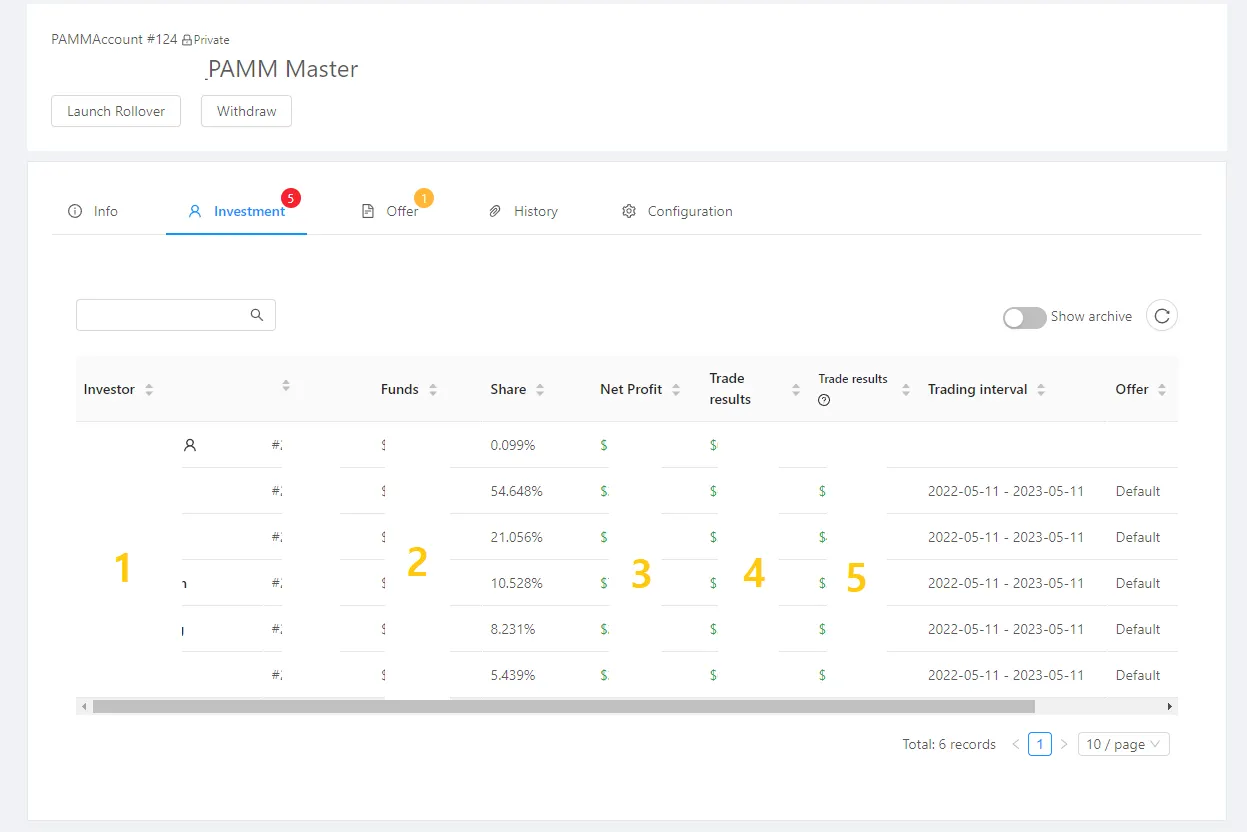Screen dimensions: 1247x832
Task: Click the PAMM Master title
Action: click(x=282, y=69)
